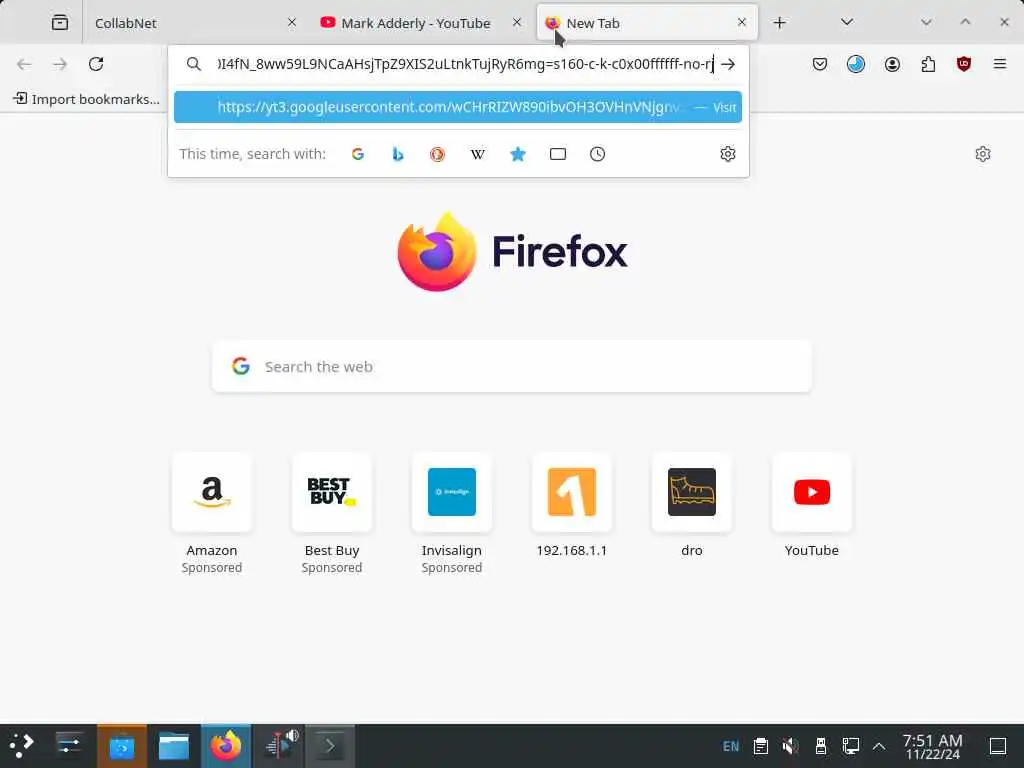Open search settings gear in URL dropdown
This screenshot has width=1024, height=768.
tap(728, 154)
